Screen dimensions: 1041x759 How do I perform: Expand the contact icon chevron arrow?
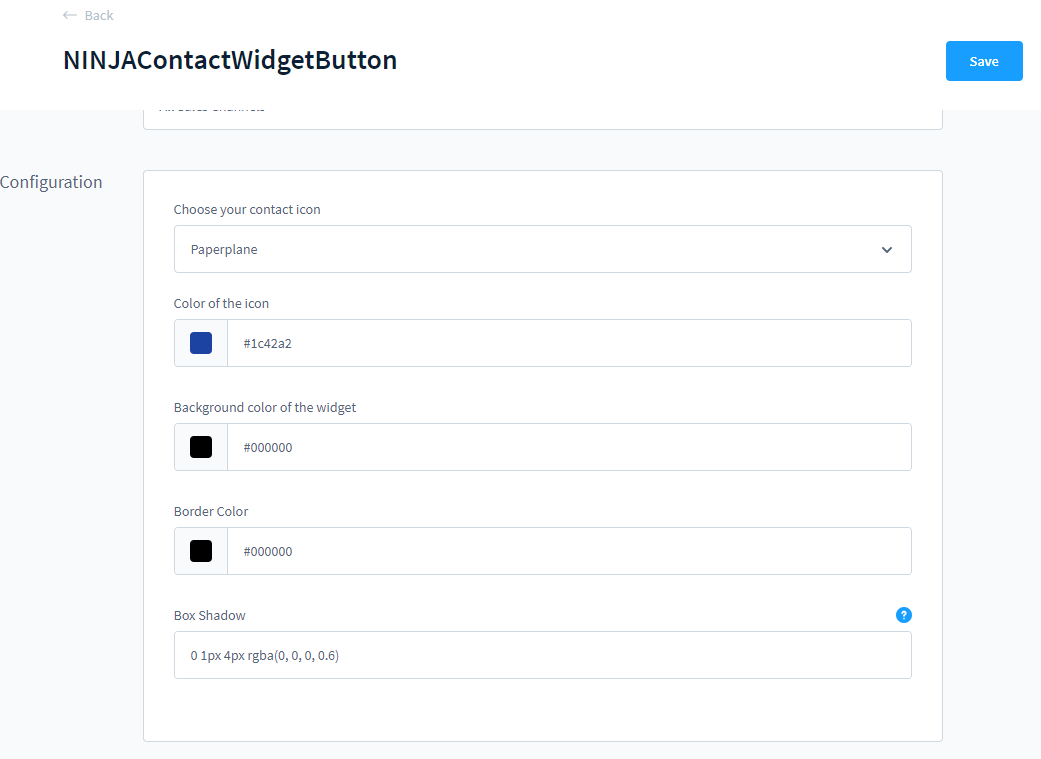[886, 250]
